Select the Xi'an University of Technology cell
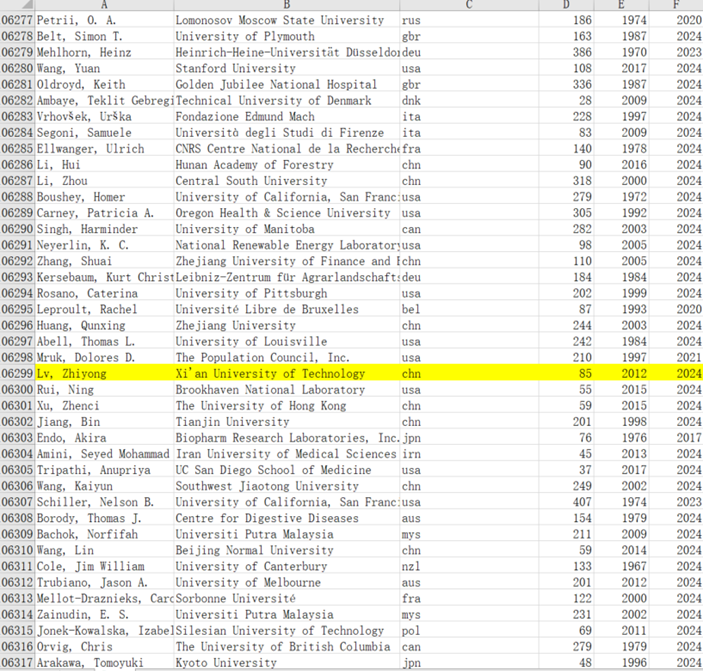Image resolution: width=703 pixels, height=671 pixels. (x=286, y=374)
